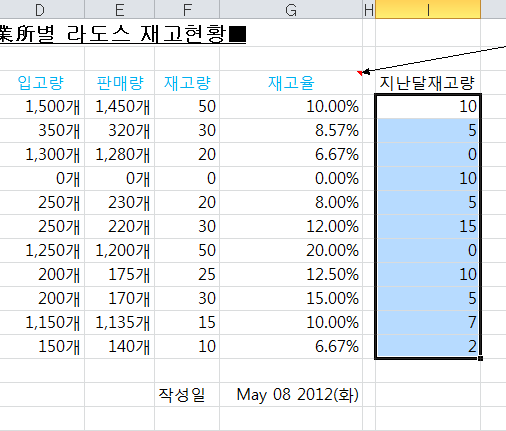
Task: Select the 1,200개 cell
Action: pyautogui.click(x=120, y=251)
